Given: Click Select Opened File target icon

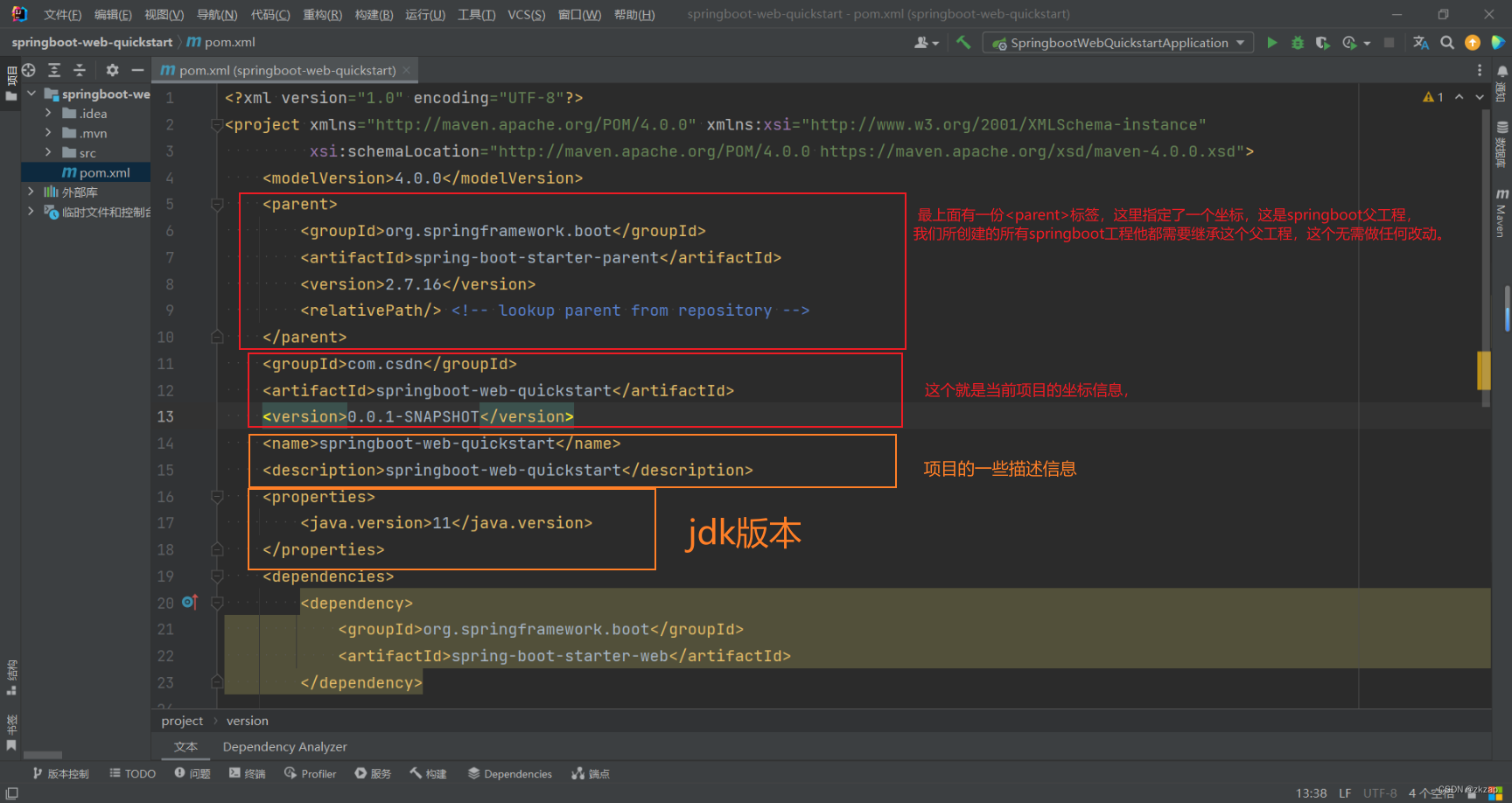Looking at the screenshot, I should pos(29,70).
